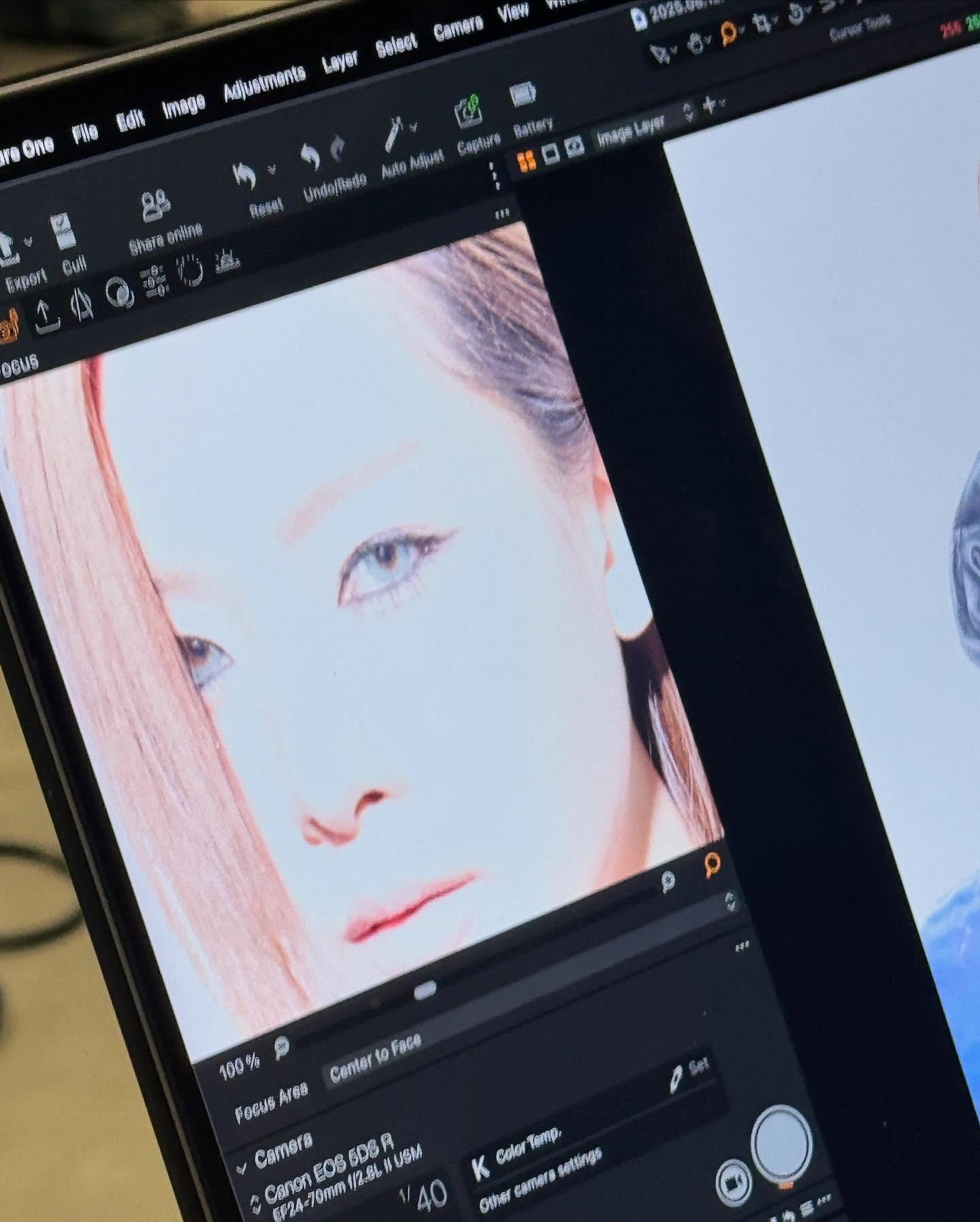Click the Reset adjustments icon
This screenshot has height=1222, width=980.
[x=244, y=177]
